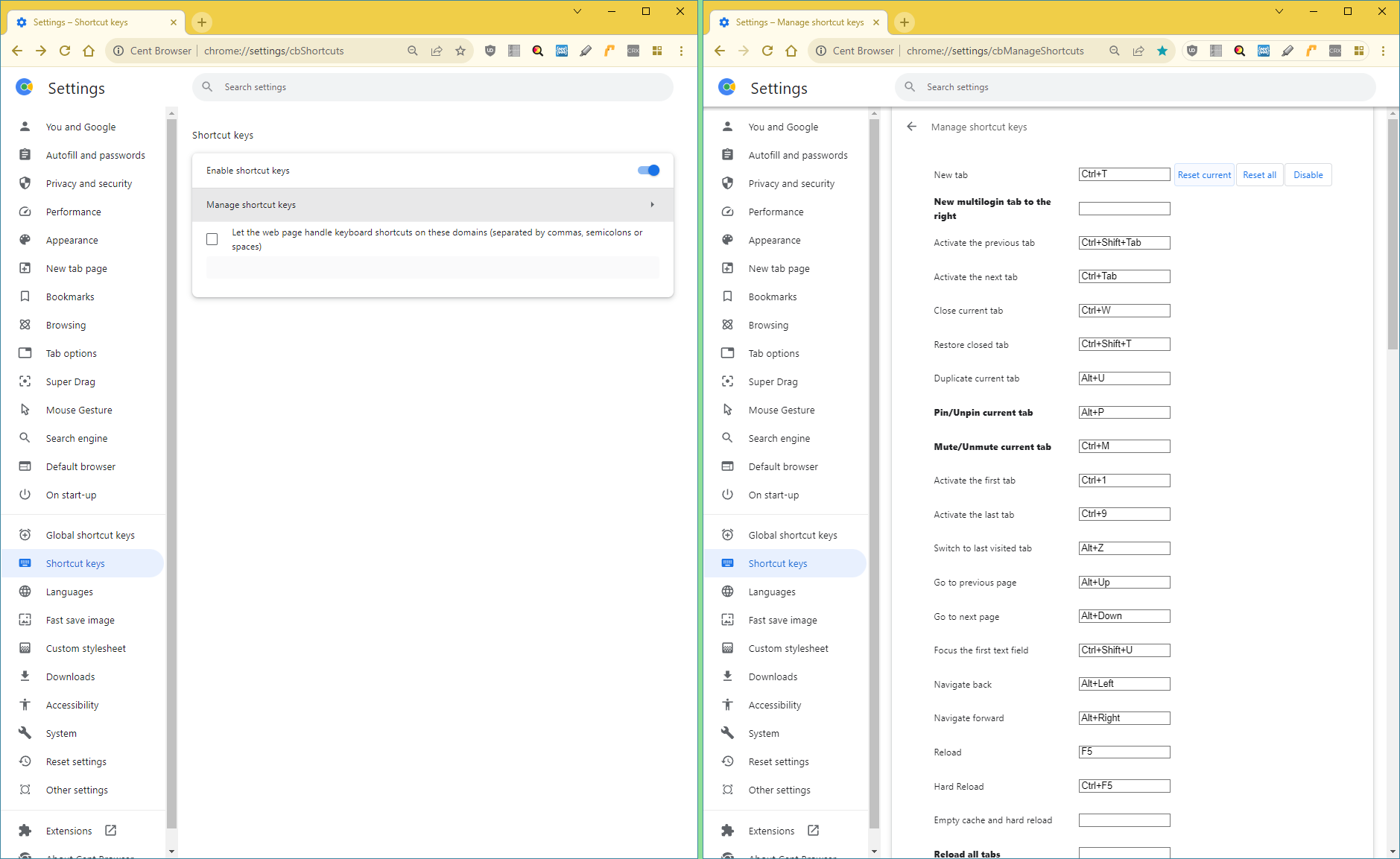The height and width of the screenshot is (859, 1400).
Task: Open Extensions link in right window sidebar
Action: click(771, 831)
